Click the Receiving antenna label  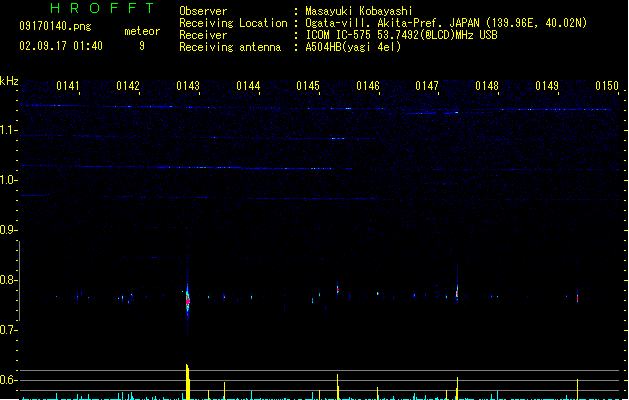pos(230,47)
